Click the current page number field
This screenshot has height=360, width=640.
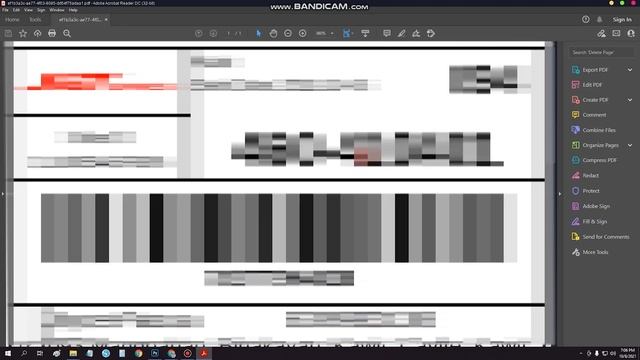(x=229, y=33)
